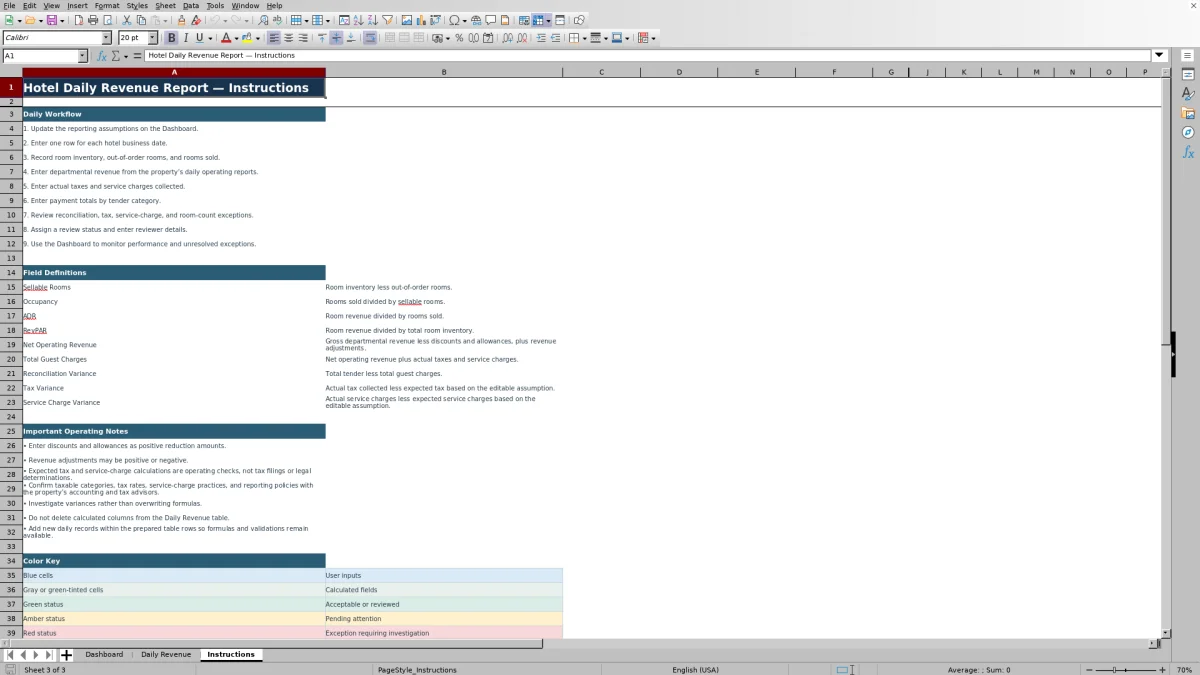Toggle Freeze Rows and Columns
This screenshot has height=675, width=1200.
click(538, 20)
